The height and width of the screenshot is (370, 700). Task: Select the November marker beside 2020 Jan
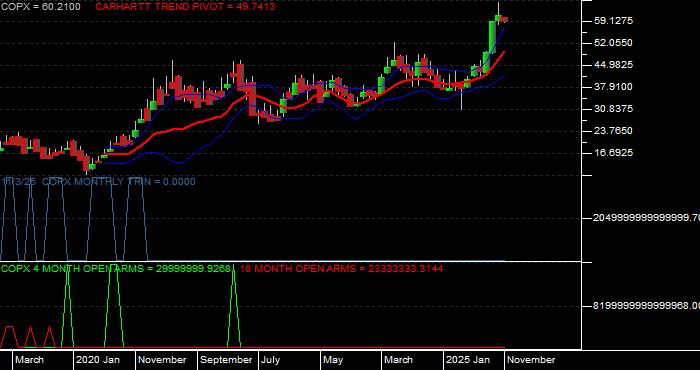point(162,360)
